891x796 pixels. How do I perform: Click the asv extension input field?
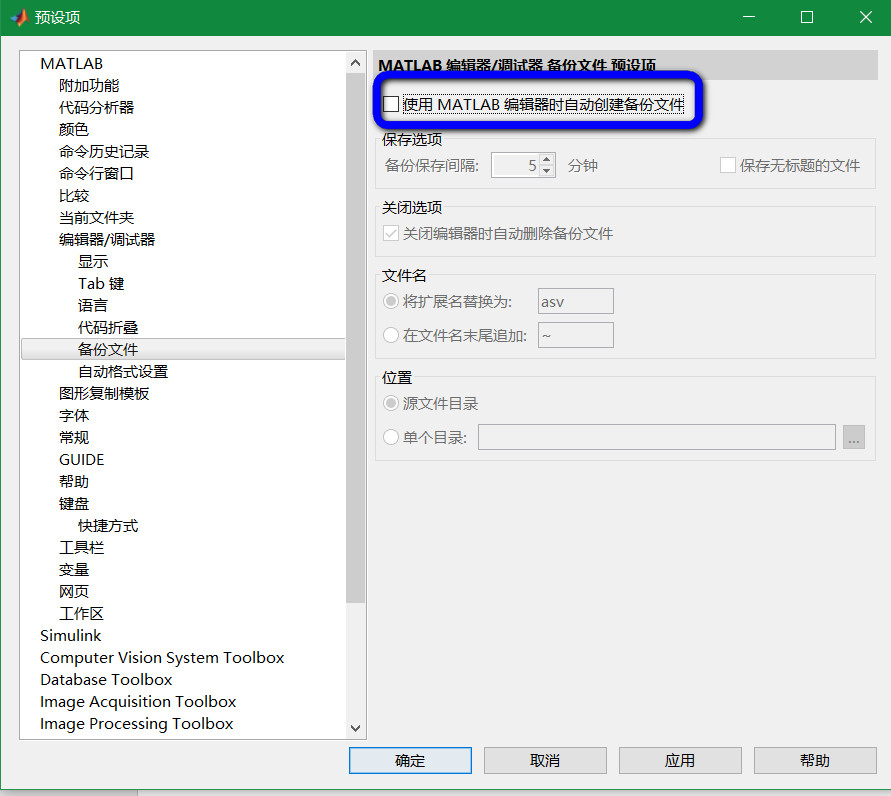(576, 301)
